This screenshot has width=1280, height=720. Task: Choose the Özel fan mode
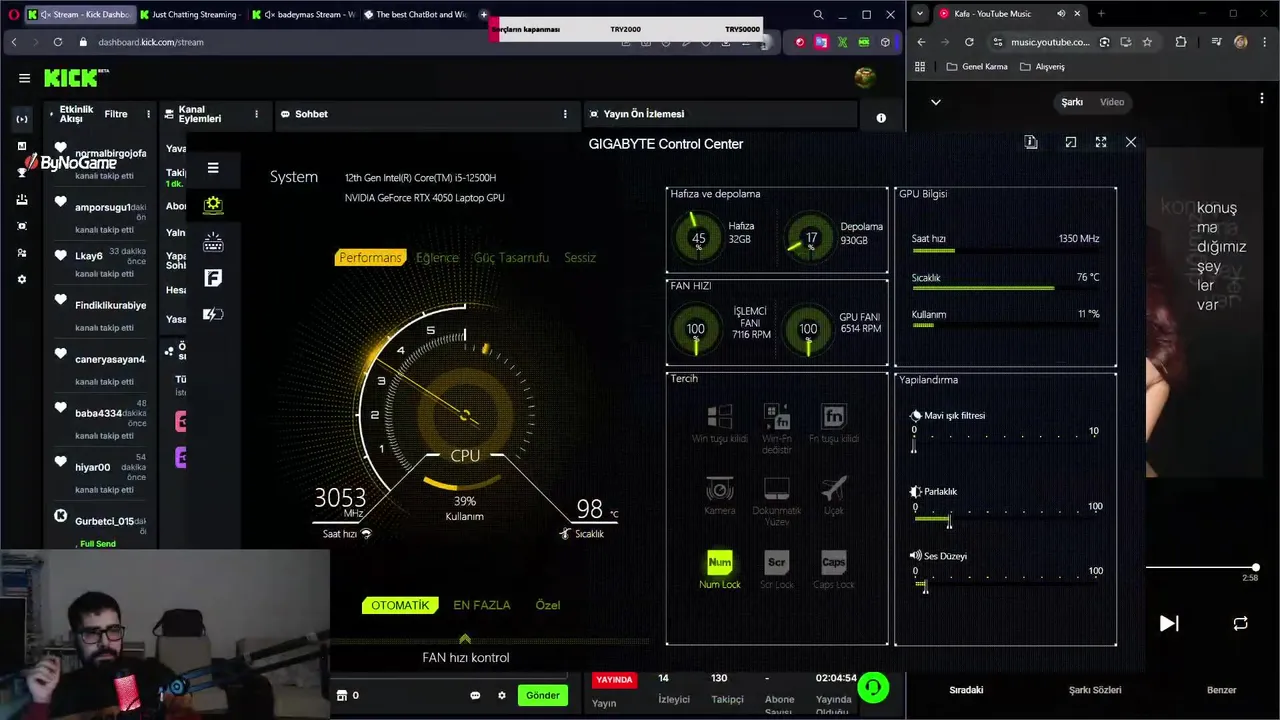click(x=547, y=605)
